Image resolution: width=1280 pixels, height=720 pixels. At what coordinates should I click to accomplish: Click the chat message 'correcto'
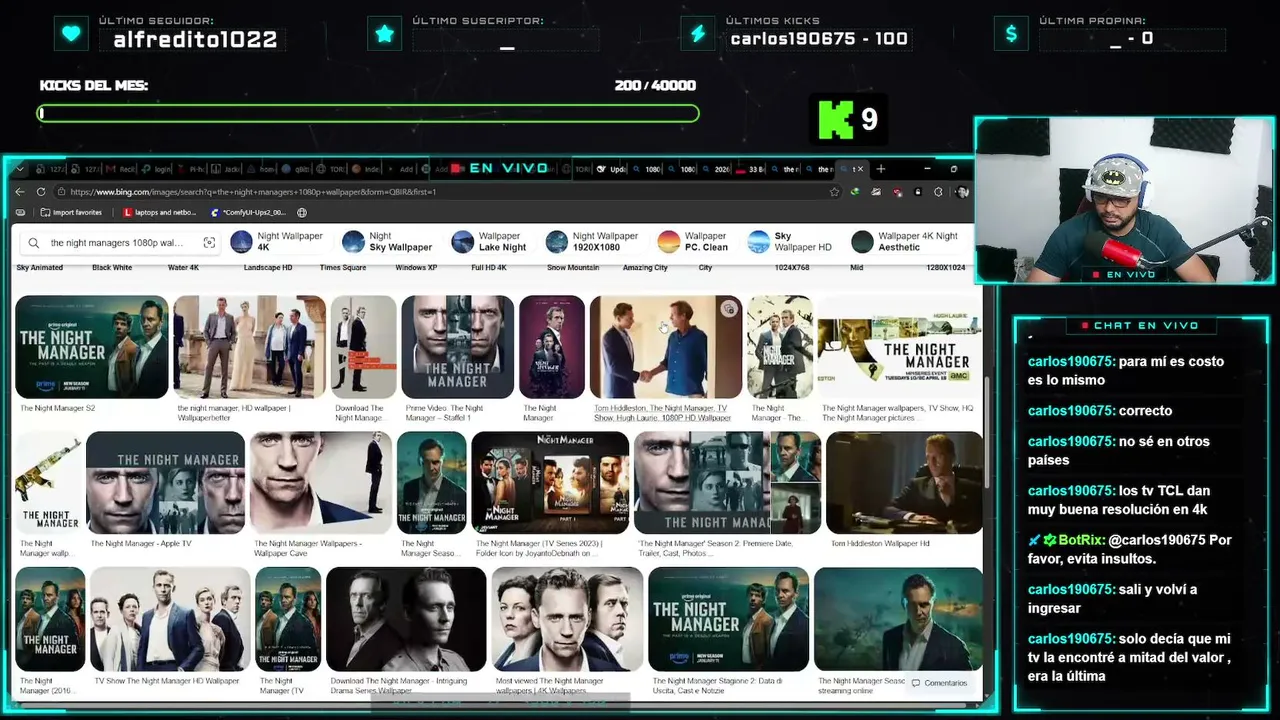point(1100,411)
